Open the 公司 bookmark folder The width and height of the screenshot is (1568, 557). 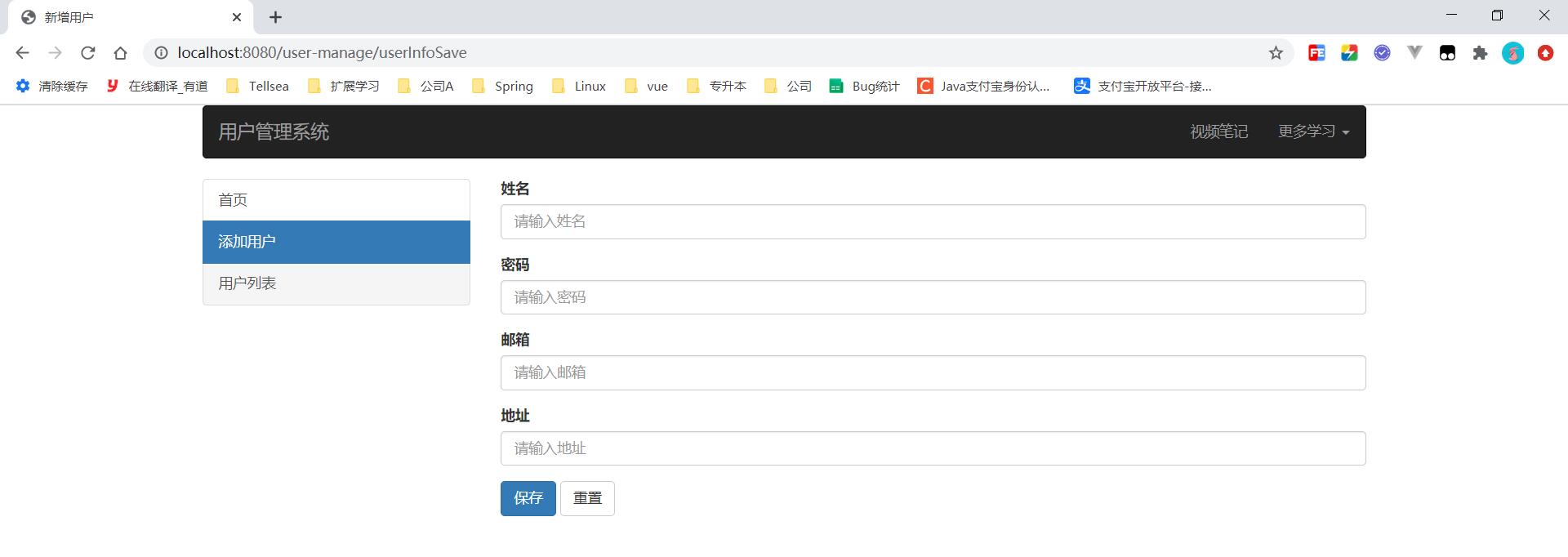coord(788,86)
